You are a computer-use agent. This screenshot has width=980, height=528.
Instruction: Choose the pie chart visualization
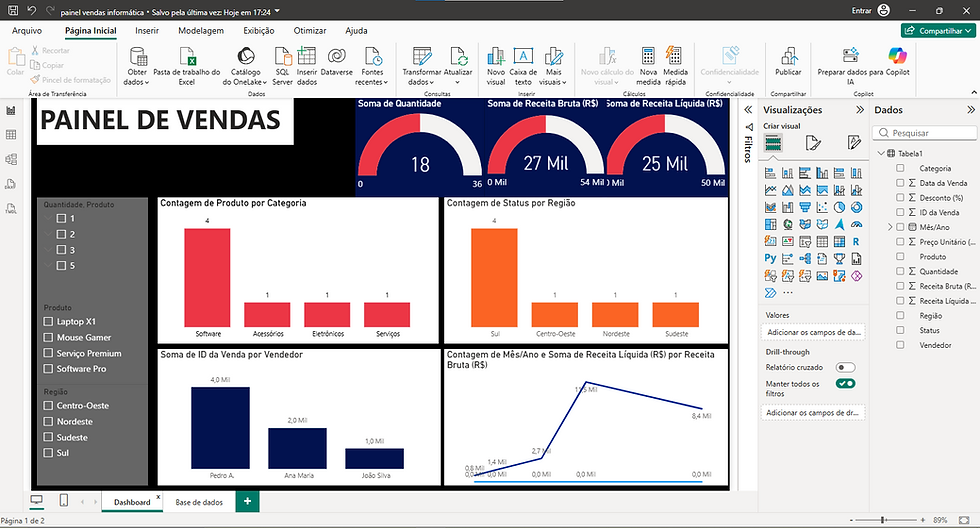click(839, 207)
